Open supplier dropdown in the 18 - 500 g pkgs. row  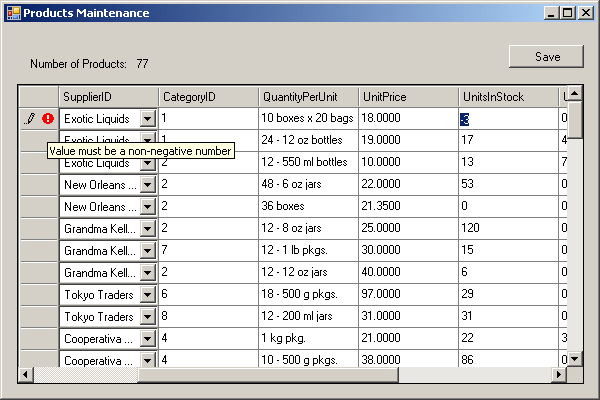148,294
